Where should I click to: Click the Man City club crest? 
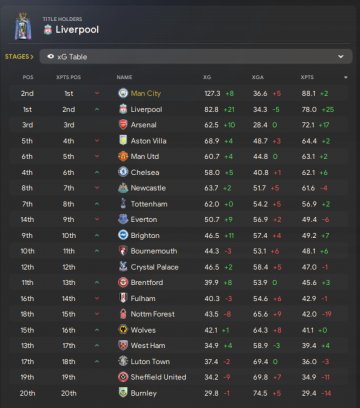[x=123, y=93]
